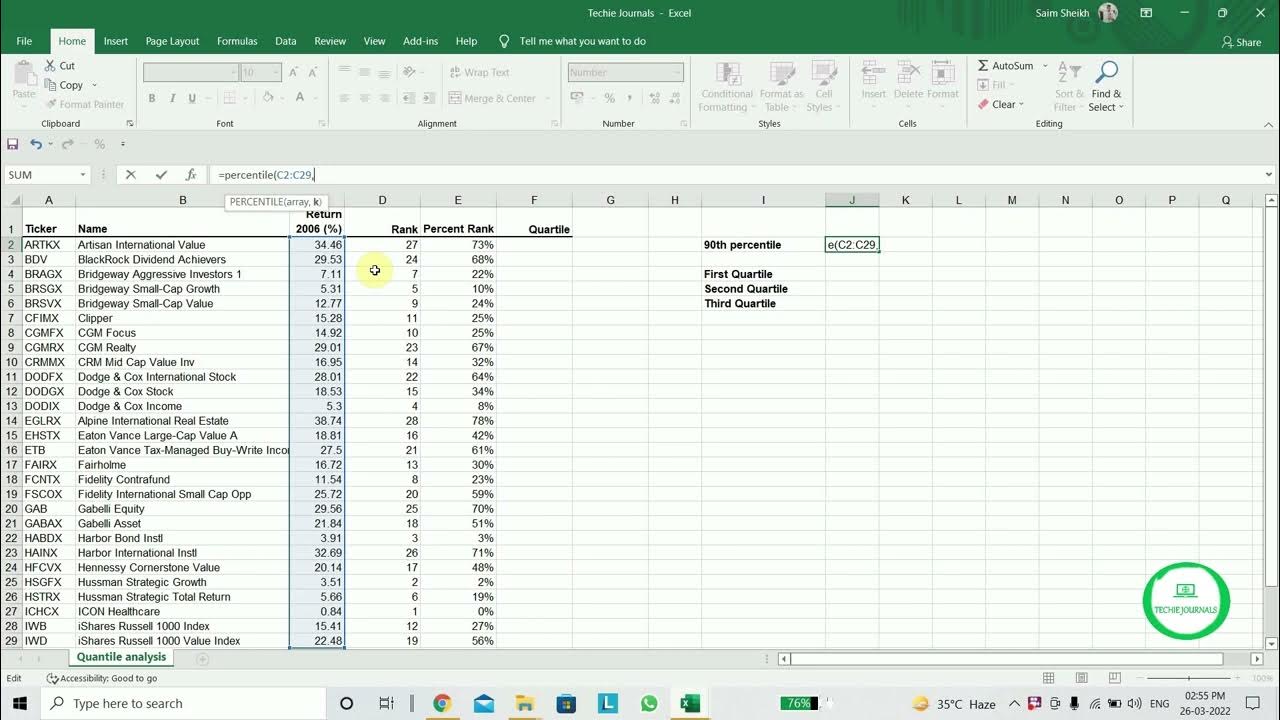
Task: Open the font name dropdown
Action: point(233,72)
